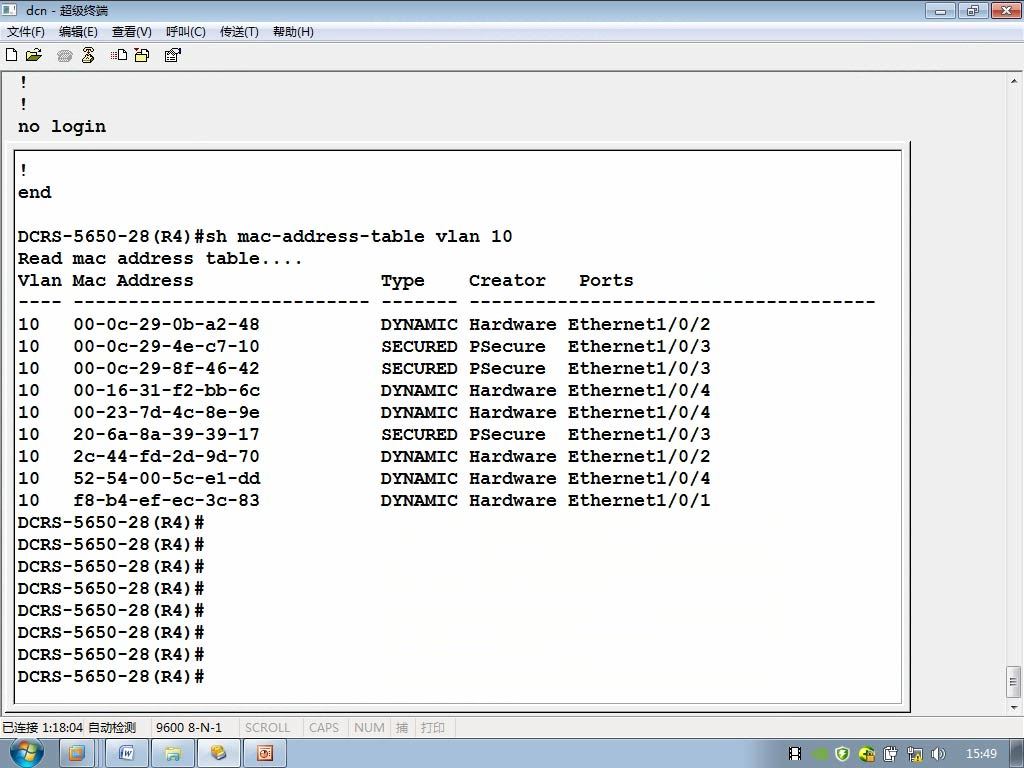Image resolution: width=1024 pixels, height=768 pixels.
Task: Click the grayed-out Call phone icon
Action: (x=64, y=56)
